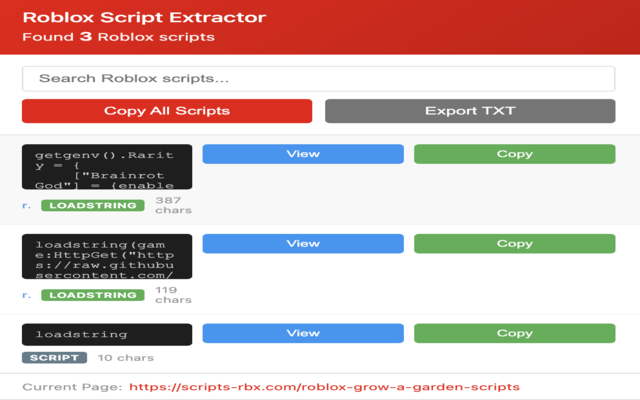Copy the 119 chars loadstring HttpGet script

coord(515,244)
